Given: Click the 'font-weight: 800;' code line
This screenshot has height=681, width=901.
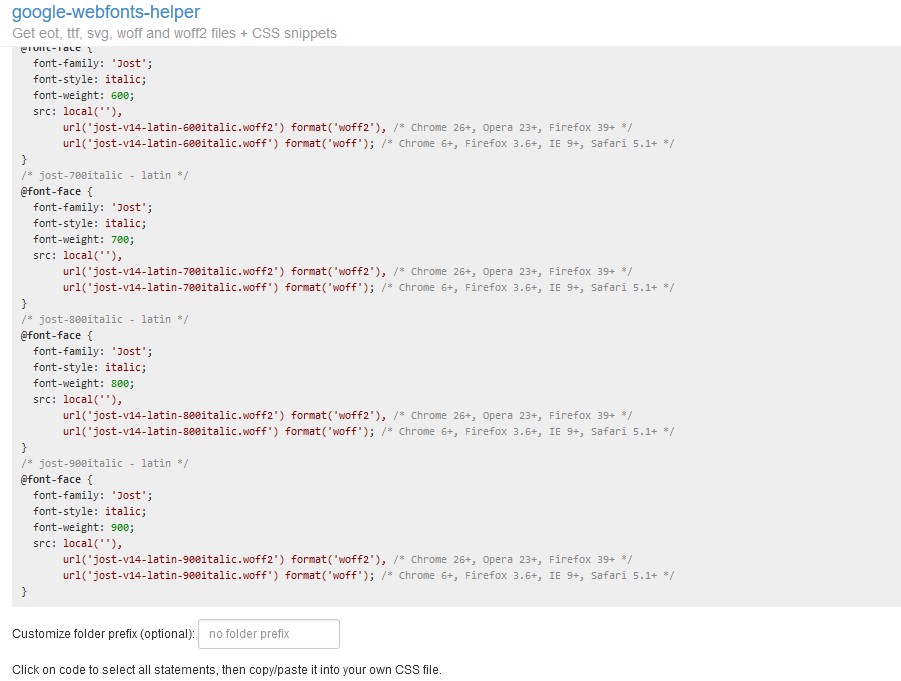Looking at the screenshot, I should 83,383.
